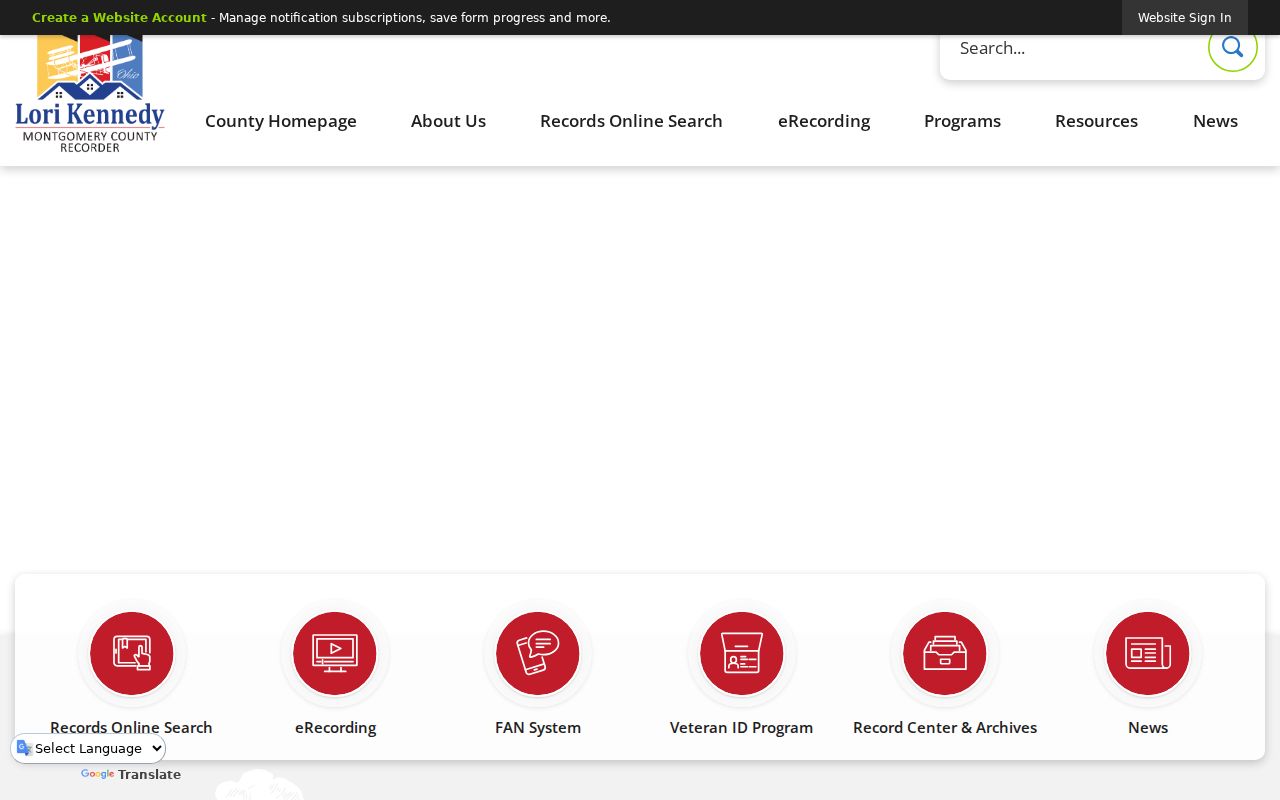Click the eRecording monitor icon

coord(335,653)
